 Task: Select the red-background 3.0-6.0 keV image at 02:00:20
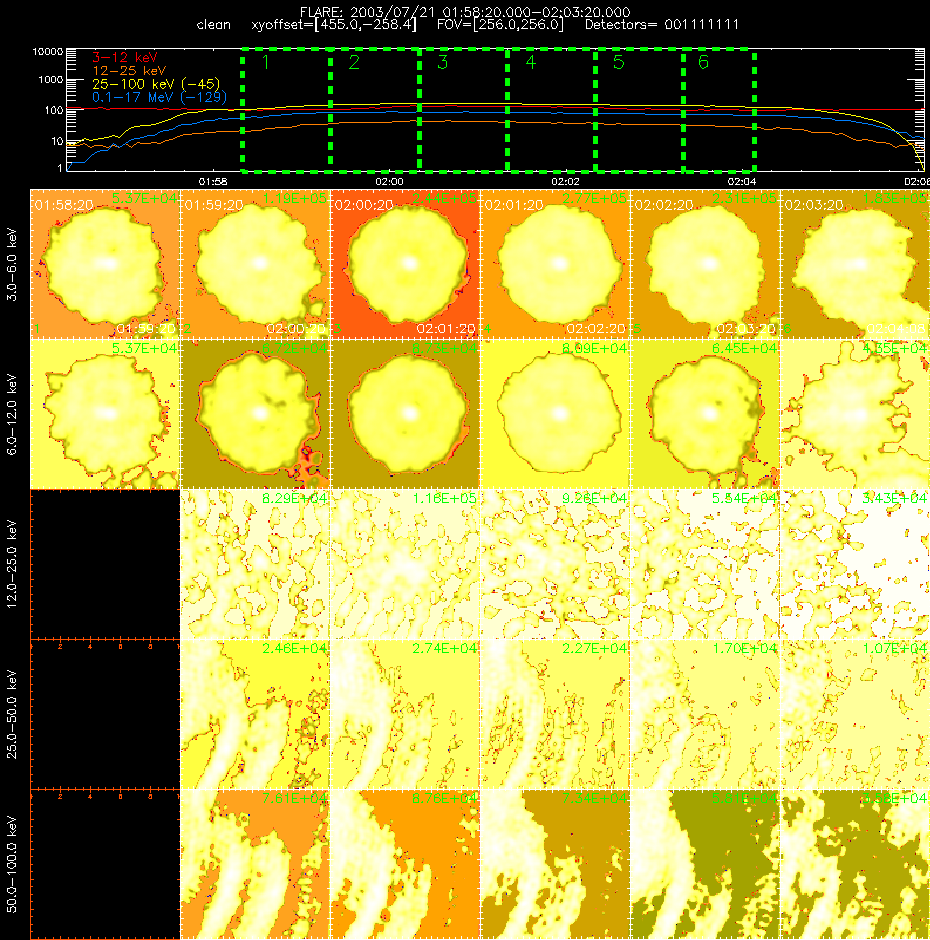point(405,264)
